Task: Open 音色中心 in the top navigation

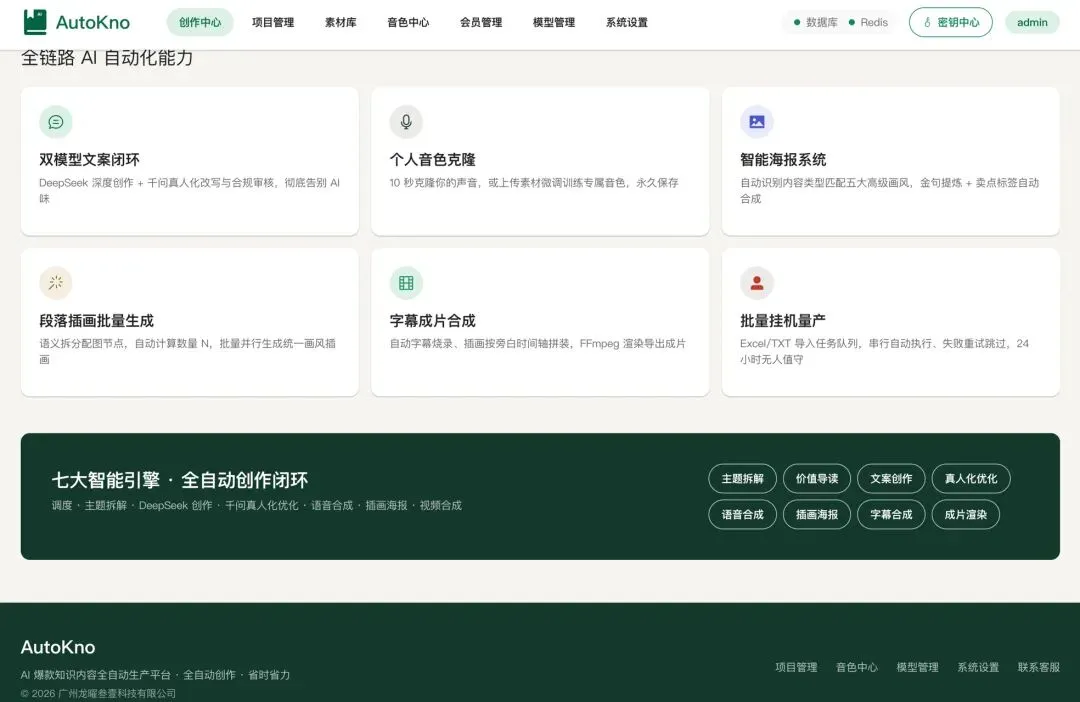Action: tap(408, 22)
